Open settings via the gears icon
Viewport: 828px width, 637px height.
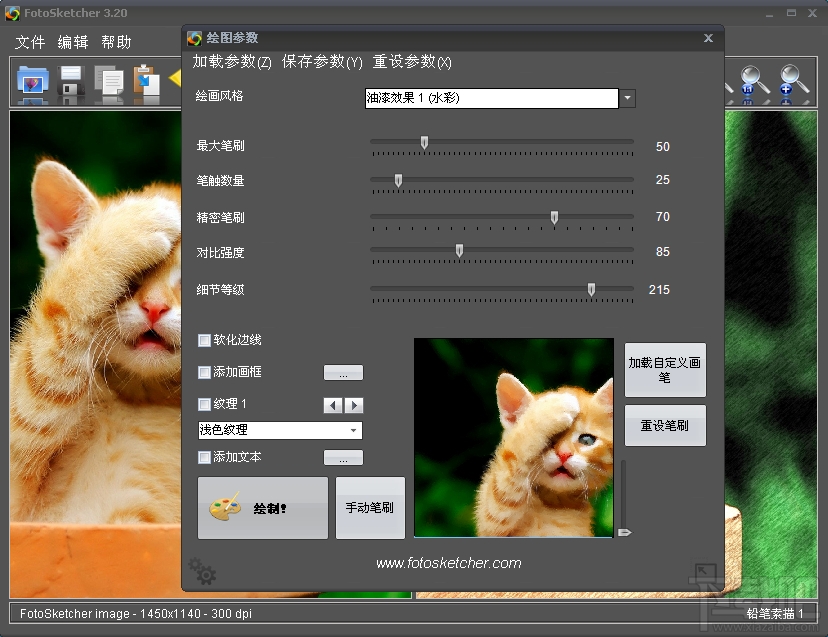click(x=202, y=571)
